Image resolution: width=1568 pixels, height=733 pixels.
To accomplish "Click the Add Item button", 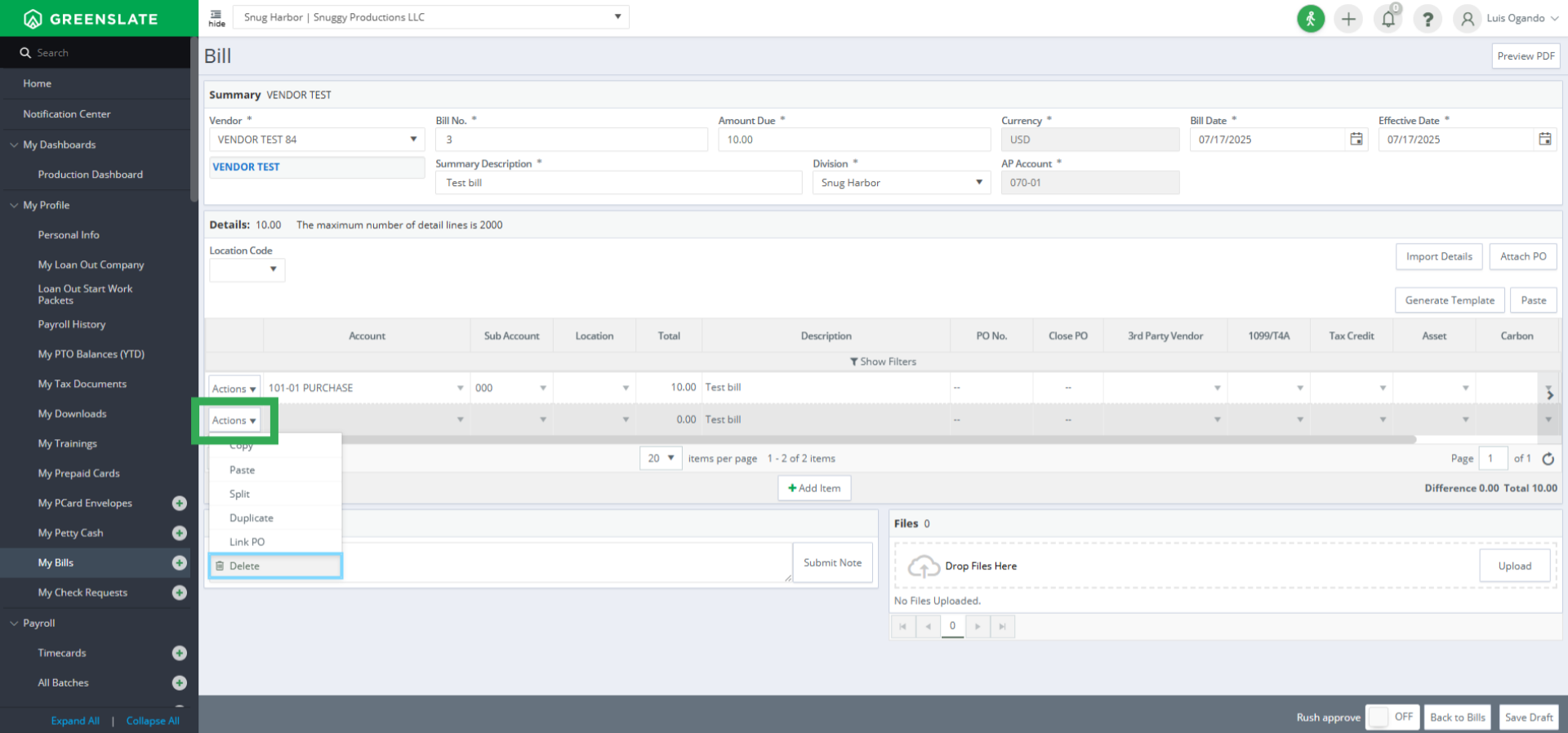I will click(814, 488).
